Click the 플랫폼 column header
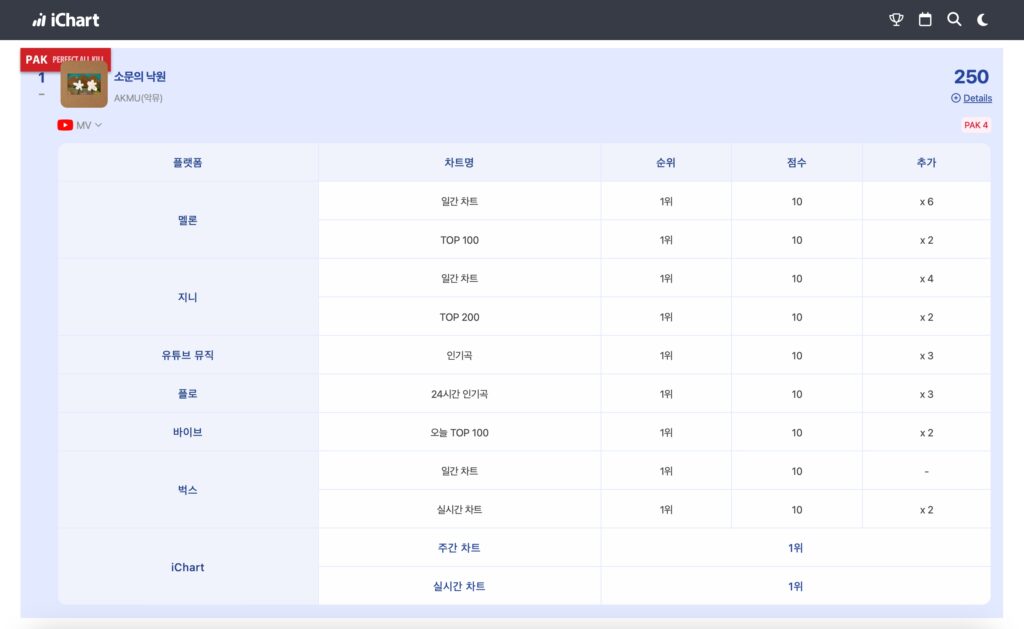1024x629 pixels. click(x=187, y=163)
